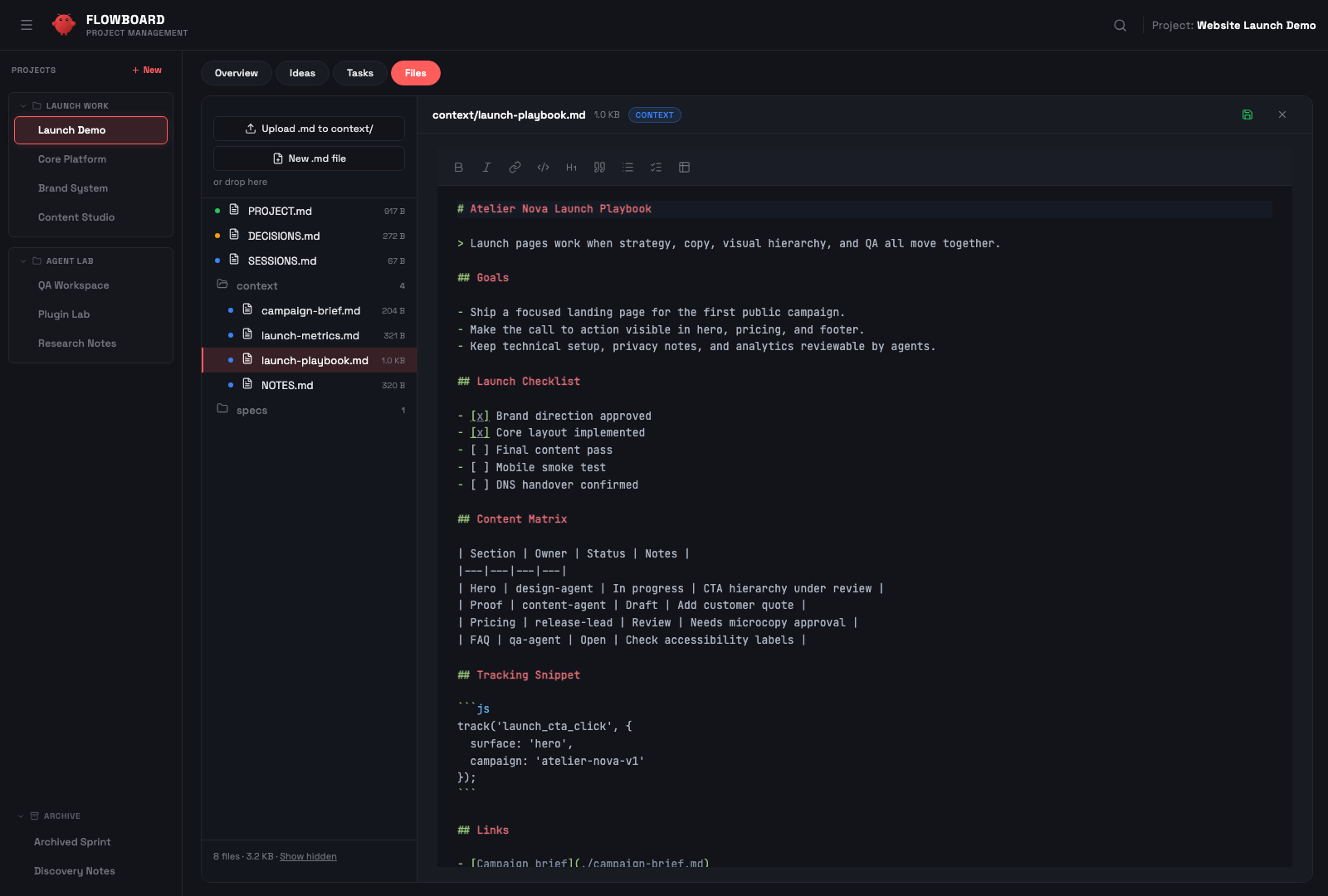Click the file icon beside DECISIONS.md
The width and height of the screenshot is (1328, 896).
click(234, 235)
